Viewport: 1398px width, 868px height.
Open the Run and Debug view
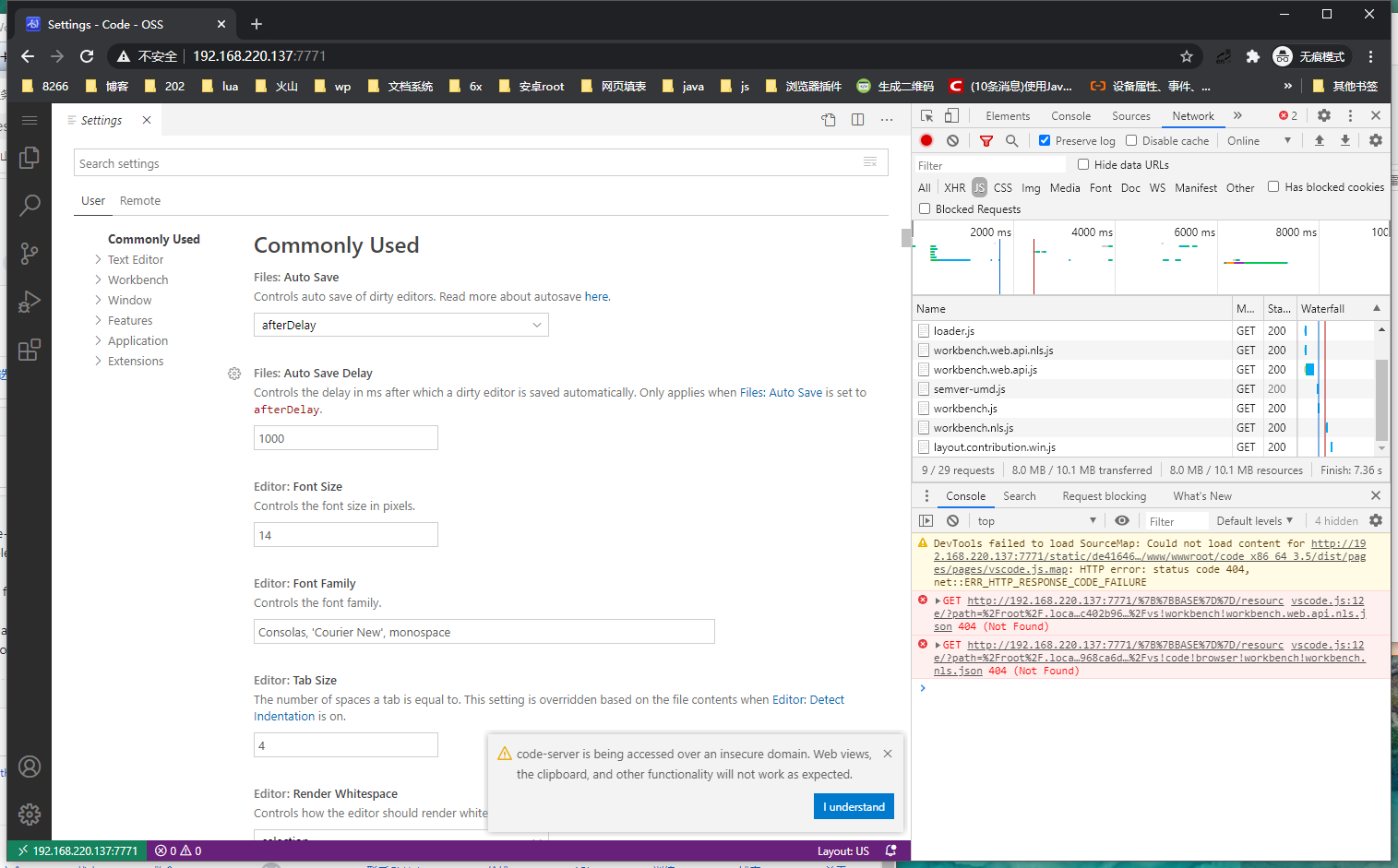pos(30,302)
